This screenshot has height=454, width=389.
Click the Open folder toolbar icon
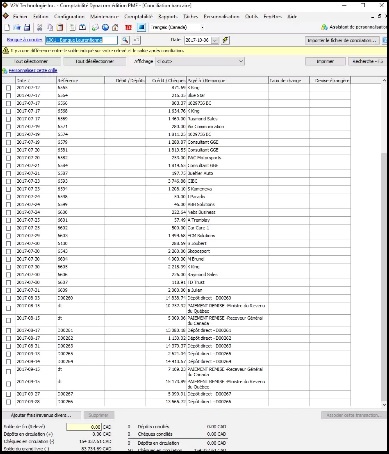click(17, 27)
